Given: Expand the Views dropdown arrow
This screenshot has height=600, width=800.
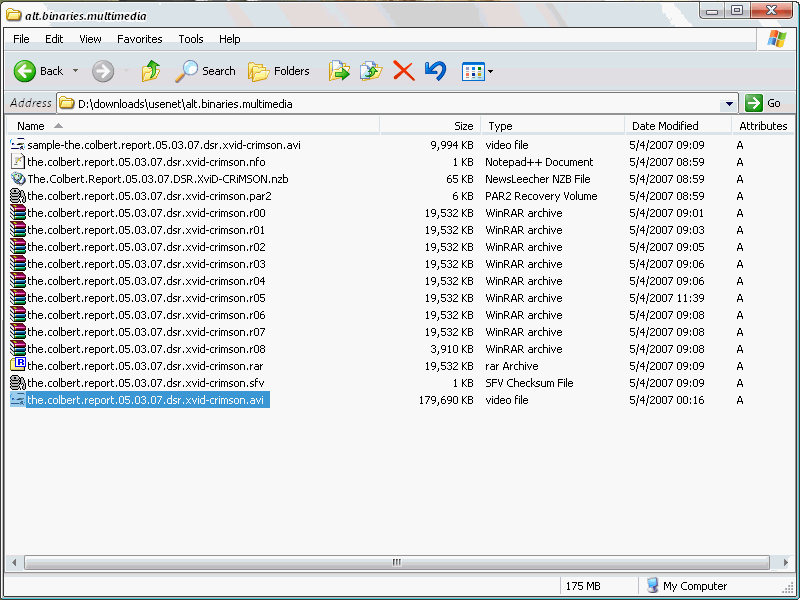Looking at the screenshot, I should pyautogui.click(x=490, y=71).
